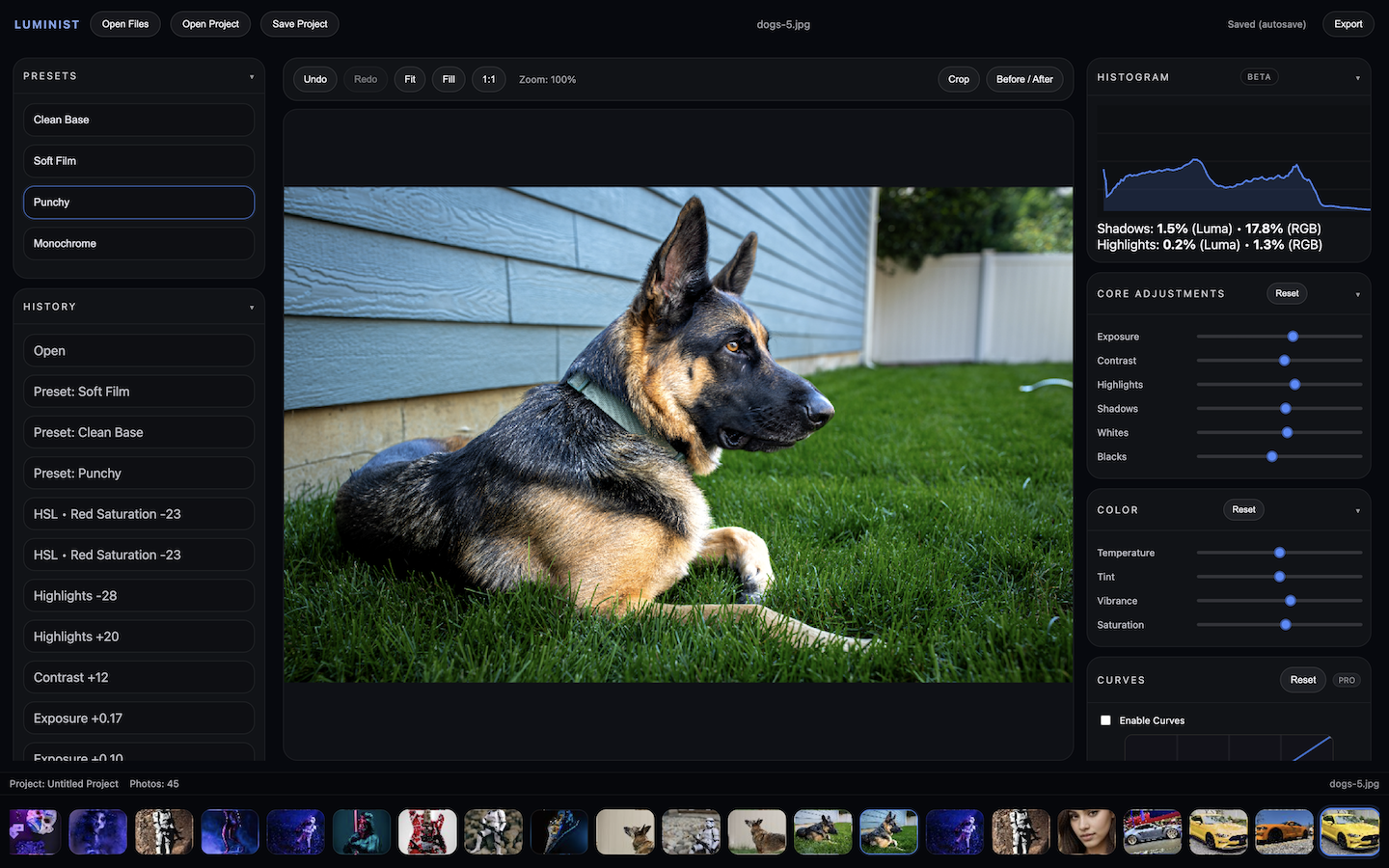Select history entry Preset: Soft Film
The width and height of the screenshot is (1389, 868).
coord(139,392)
